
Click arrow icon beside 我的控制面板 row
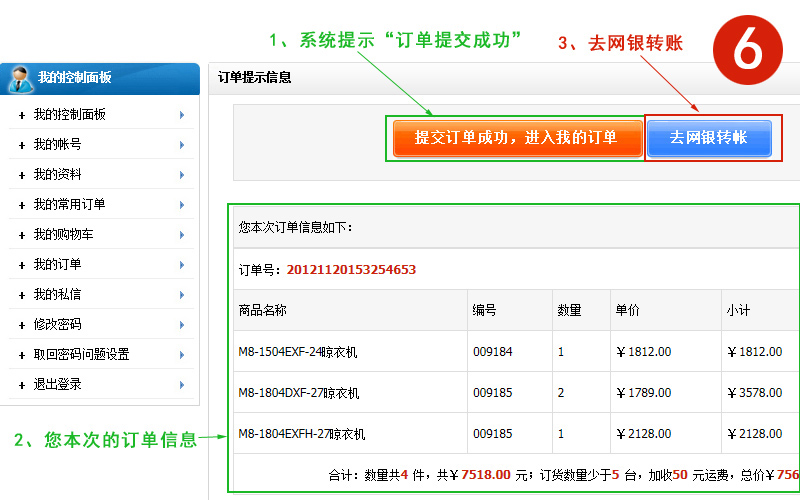click(182, 115)
